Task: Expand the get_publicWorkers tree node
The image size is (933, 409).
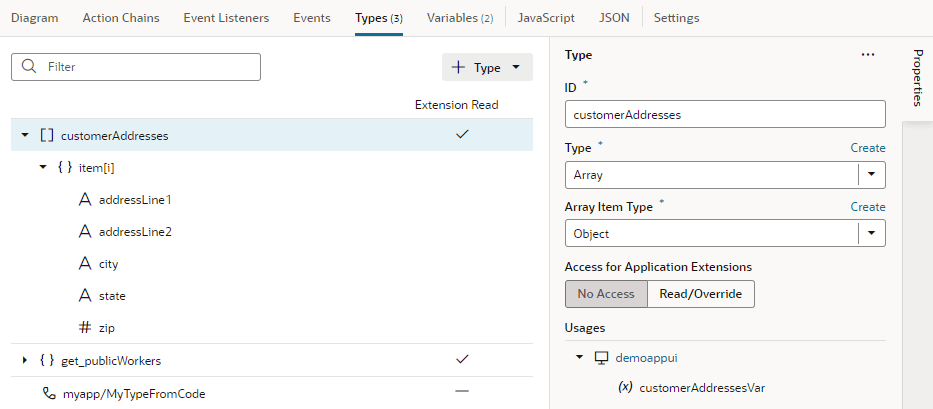Action: (x=24, y=360)
